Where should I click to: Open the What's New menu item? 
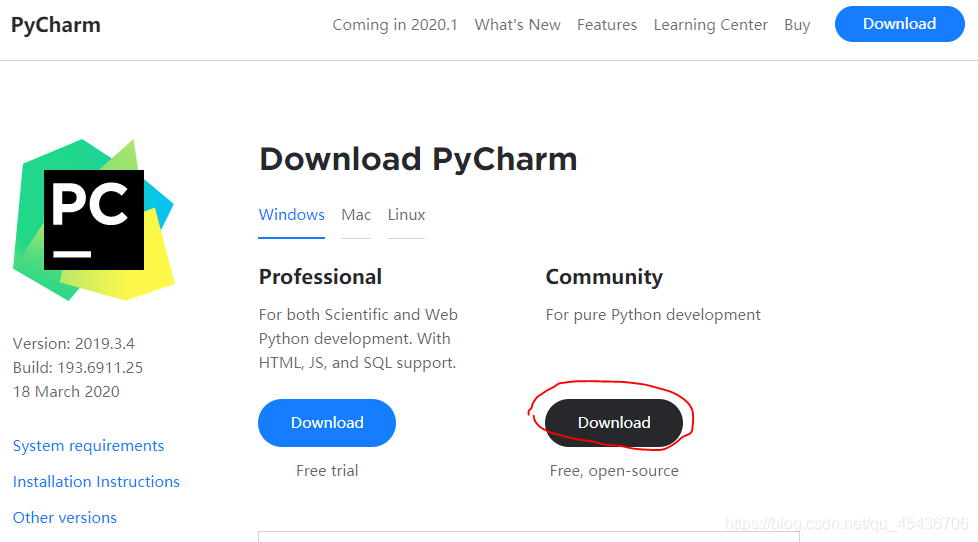point(517,25)
